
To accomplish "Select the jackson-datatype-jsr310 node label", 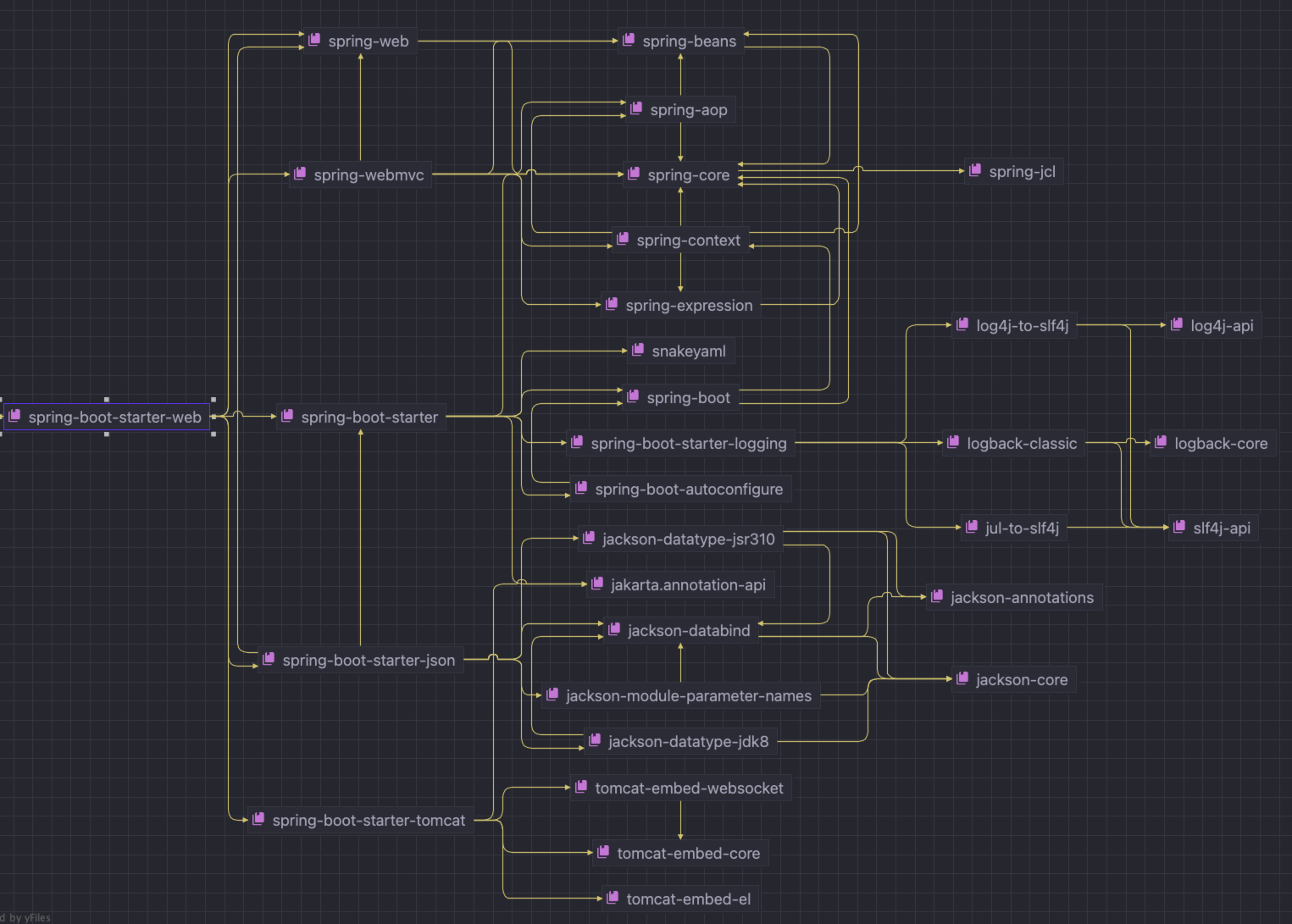I will click(x=689, y=539).
